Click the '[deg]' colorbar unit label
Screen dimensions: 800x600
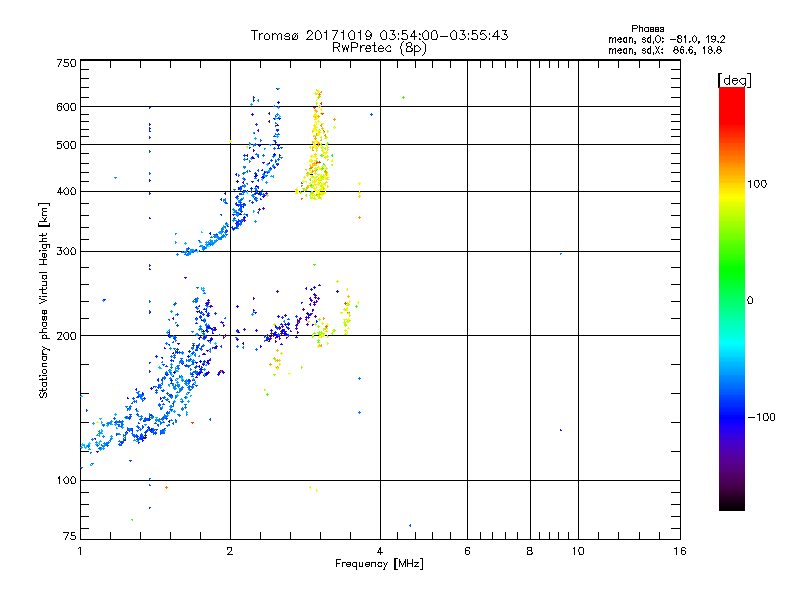click(x=734, y=80)
